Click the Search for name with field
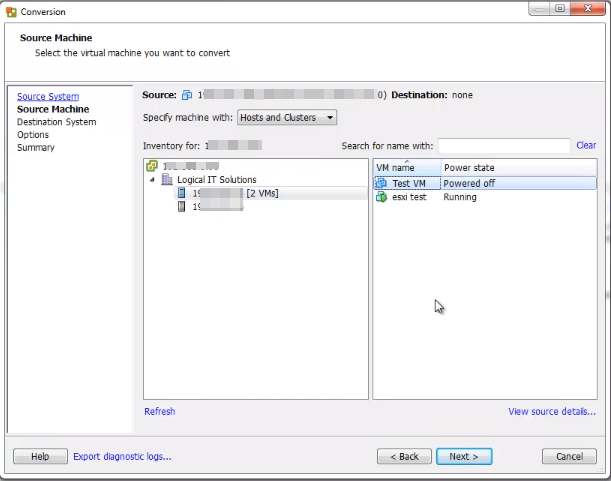Screen dimensions: 611x481 [x=504, y=146]
